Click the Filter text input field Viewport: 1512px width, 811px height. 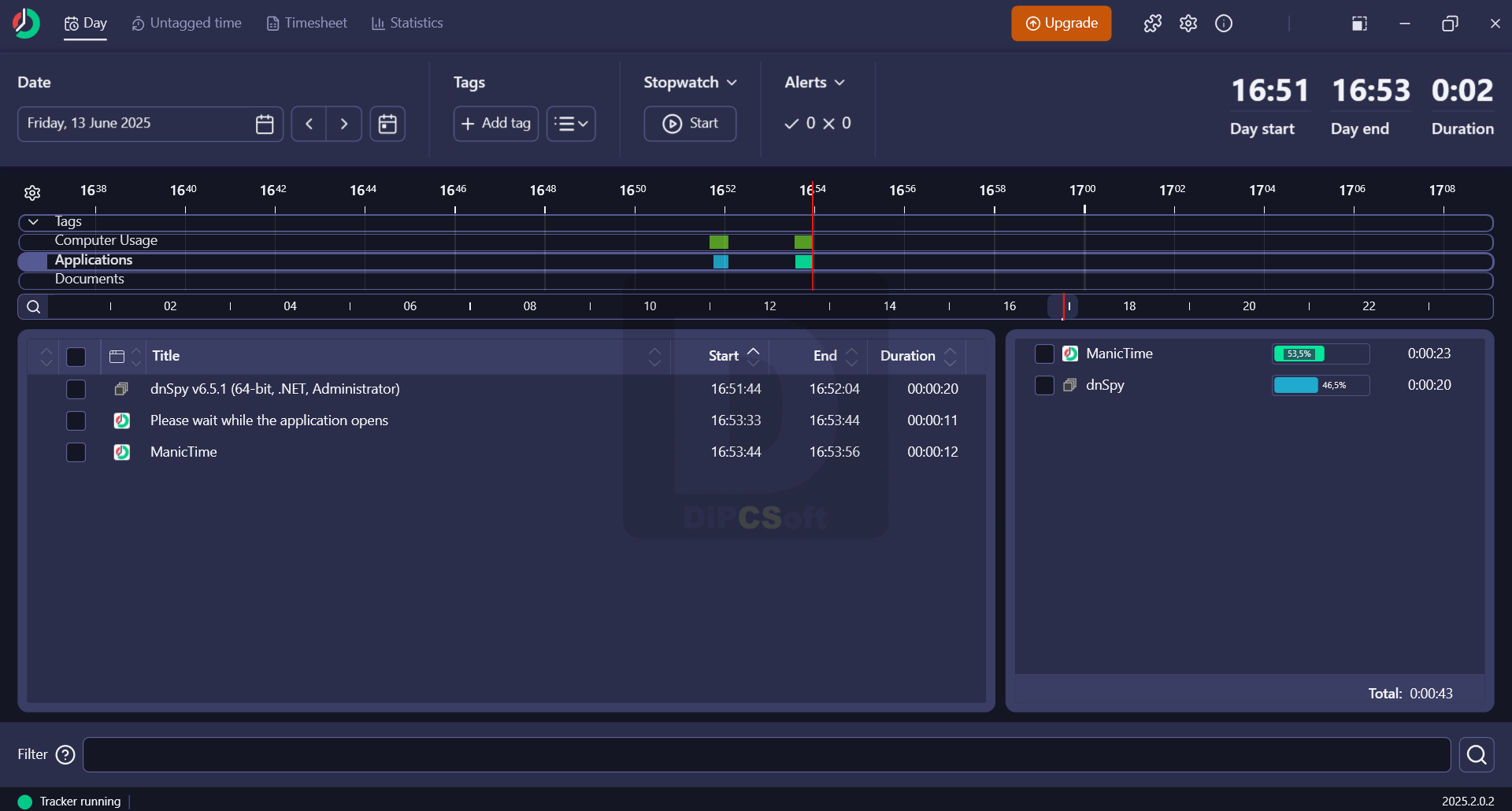coord(766,755)
